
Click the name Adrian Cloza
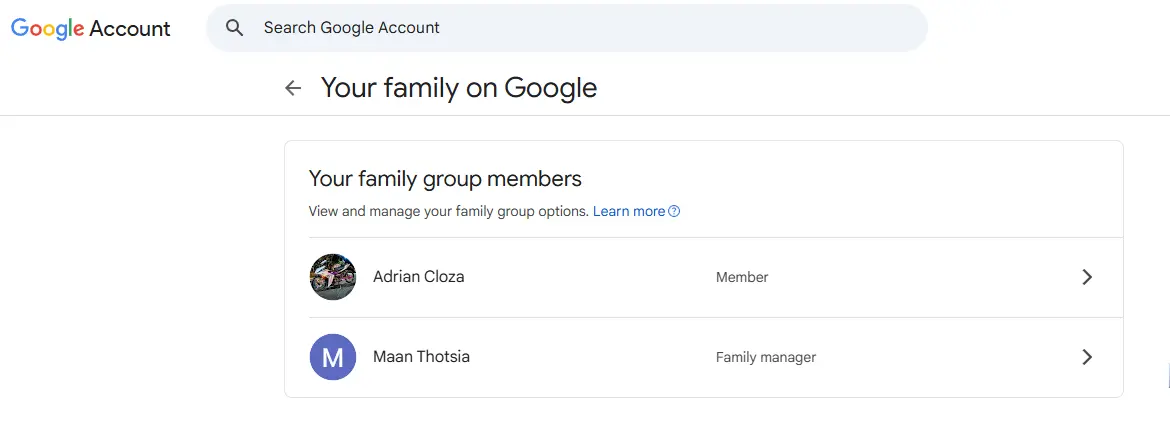(419, 276)
